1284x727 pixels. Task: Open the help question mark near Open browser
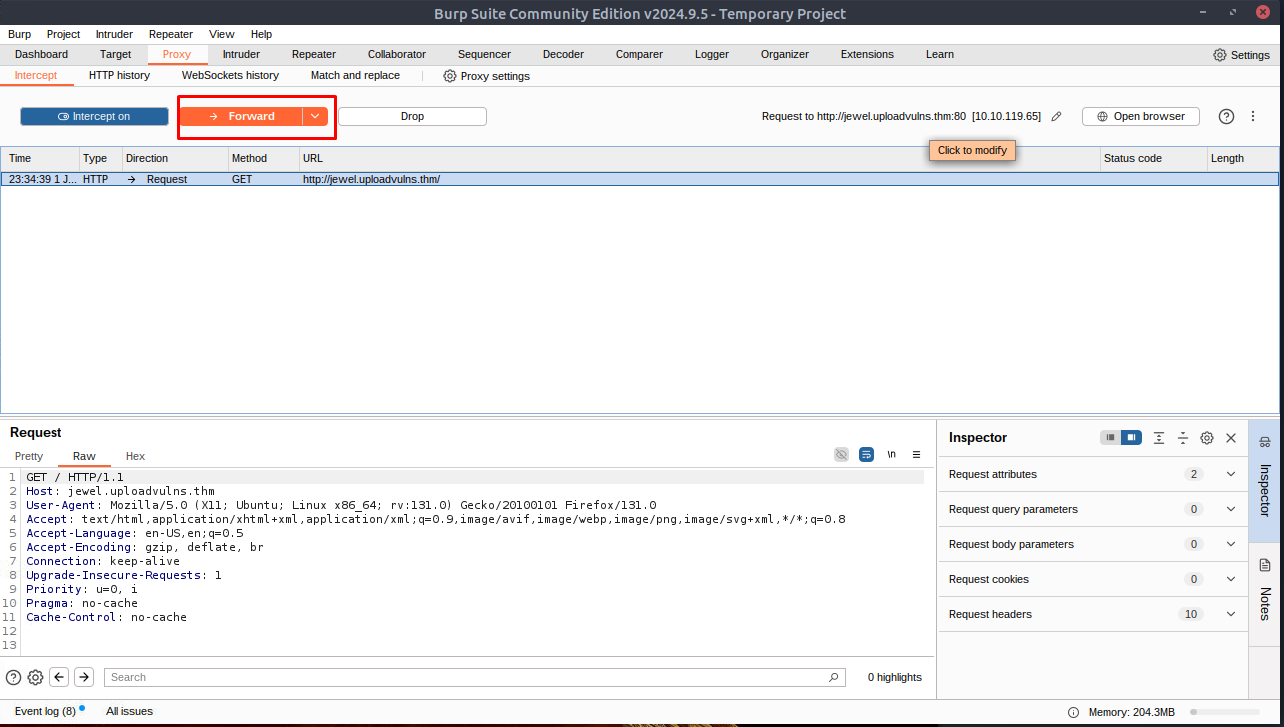tap(1226, 116)
